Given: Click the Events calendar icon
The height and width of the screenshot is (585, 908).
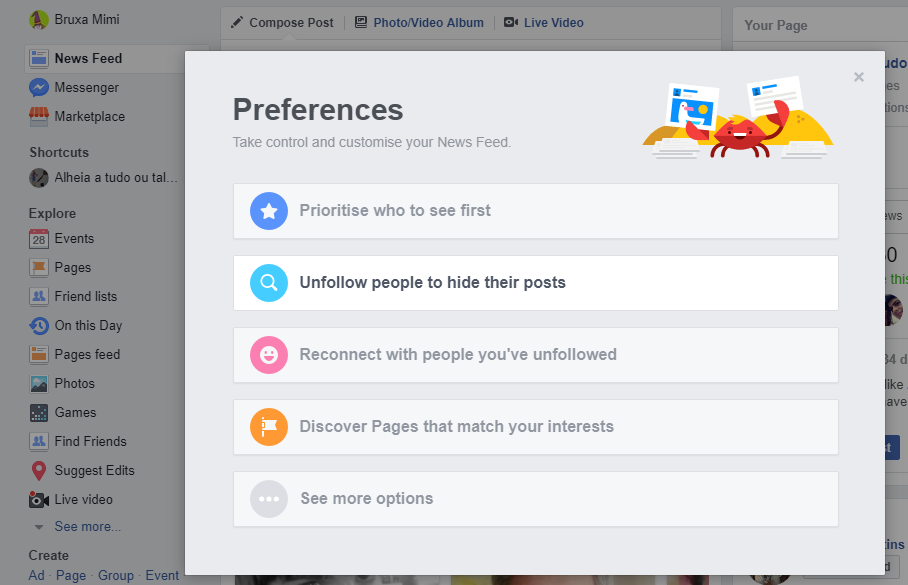Looking at the screenshot, I should (39, 239).
